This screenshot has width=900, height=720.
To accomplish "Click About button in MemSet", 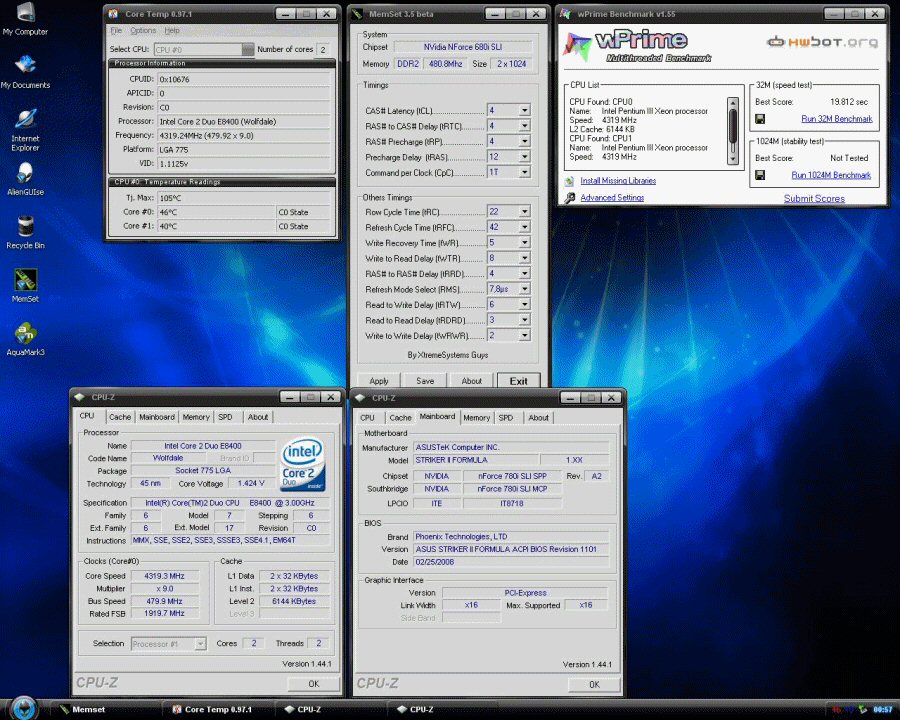I will click(472, 381).
